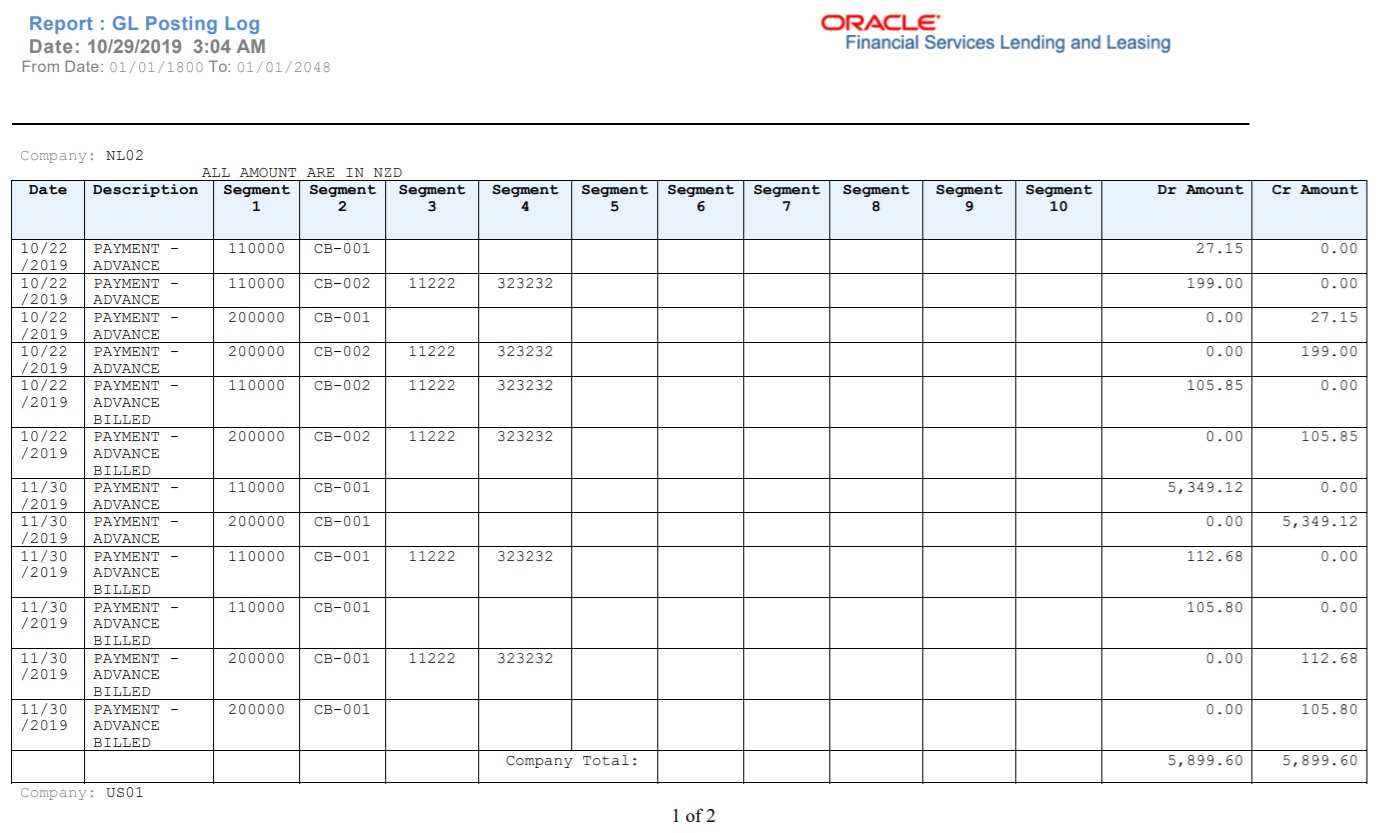This screenshot has width=1383, height=833.
Task: Click the Dr amount 5,349.12
Action: coord(1206,488)
